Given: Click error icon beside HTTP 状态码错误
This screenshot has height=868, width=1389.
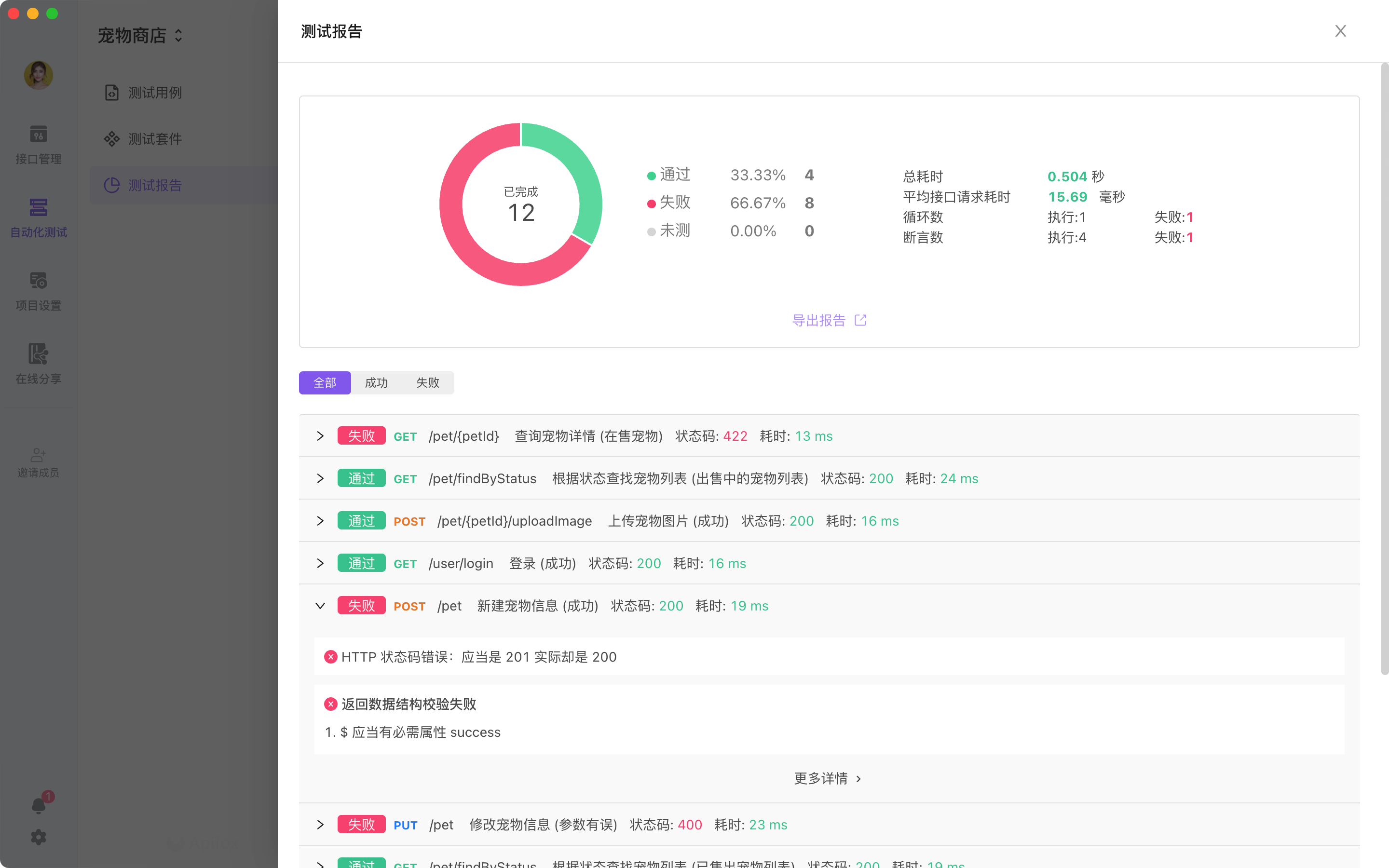Looking at the screenshot, I should [330, 657].
